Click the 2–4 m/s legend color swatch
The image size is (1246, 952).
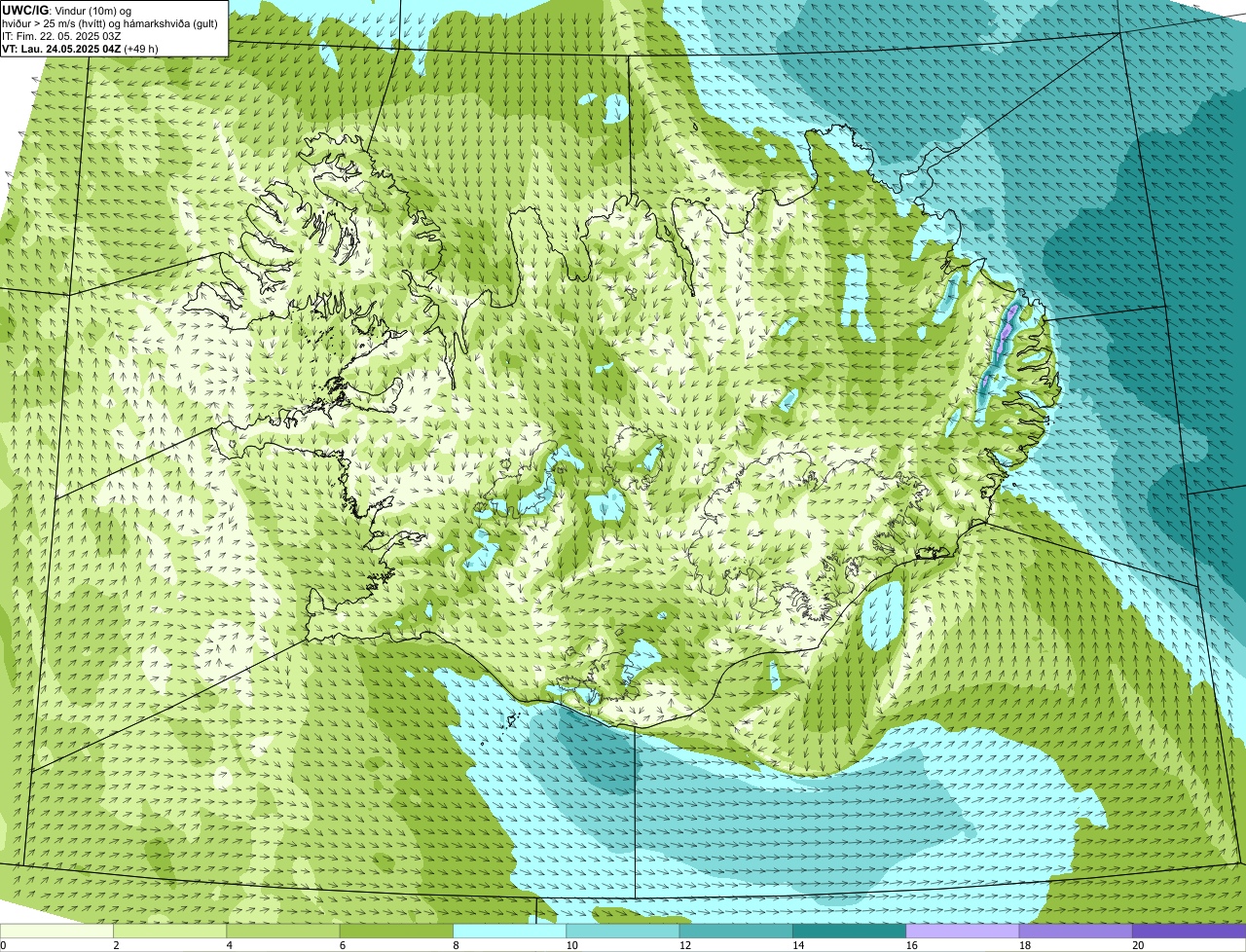pos(170,931)
